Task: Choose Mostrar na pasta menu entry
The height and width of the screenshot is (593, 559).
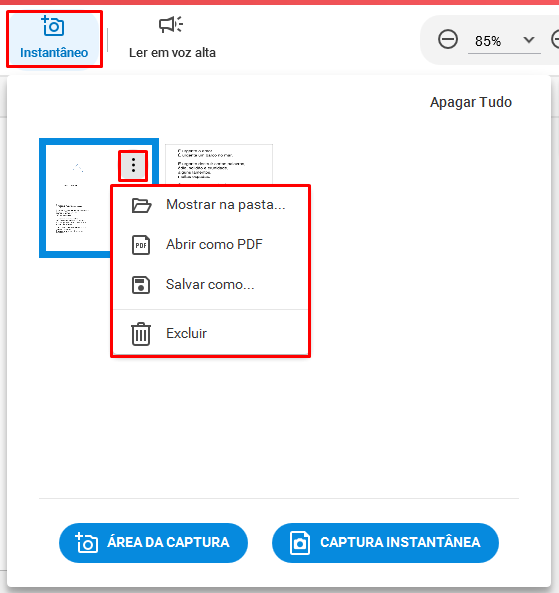Action: (x=210, y=205)
